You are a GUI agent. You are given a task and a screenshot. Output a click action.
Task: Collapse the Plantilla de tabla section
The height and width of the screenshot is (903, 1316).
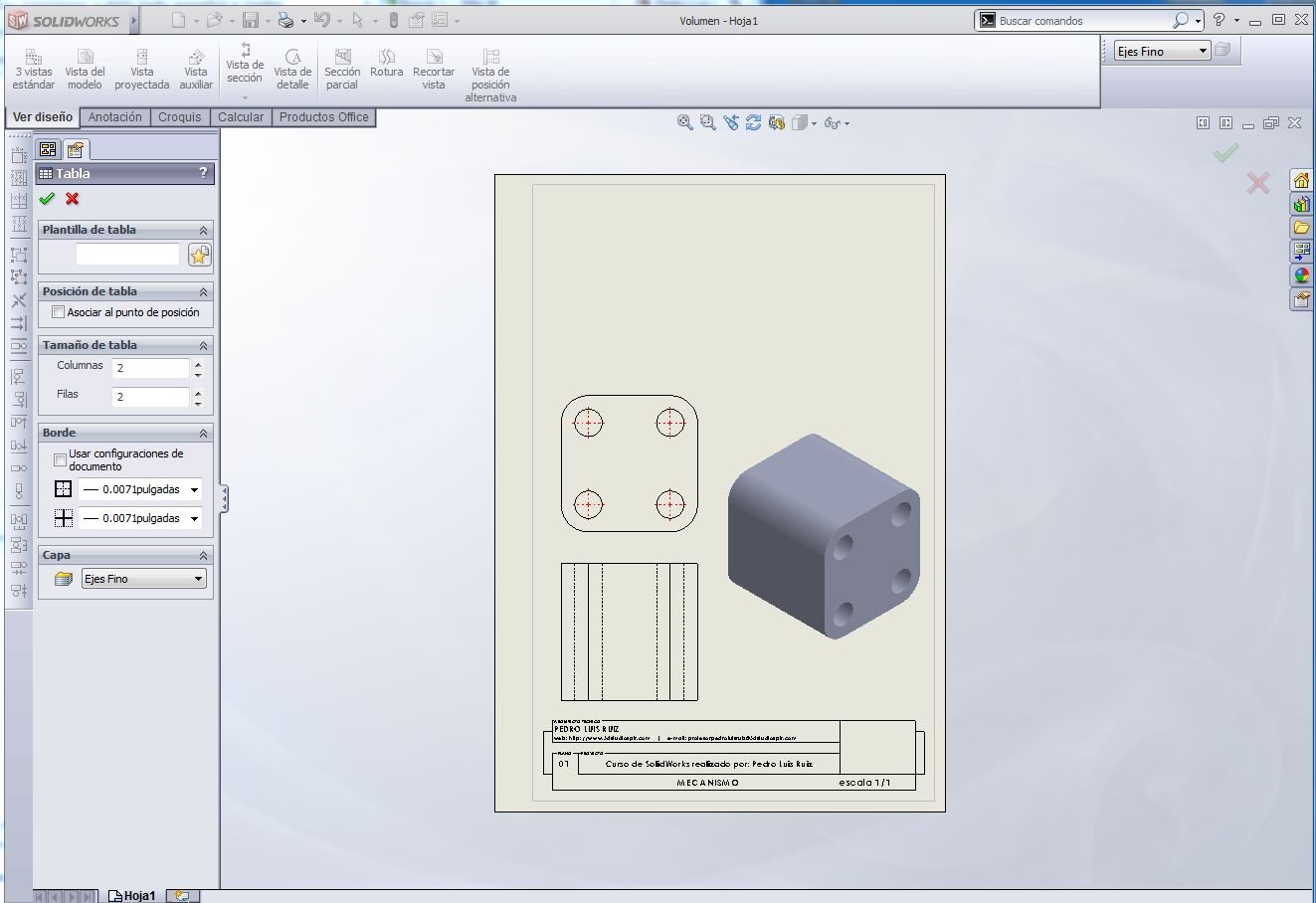(203, 230)
